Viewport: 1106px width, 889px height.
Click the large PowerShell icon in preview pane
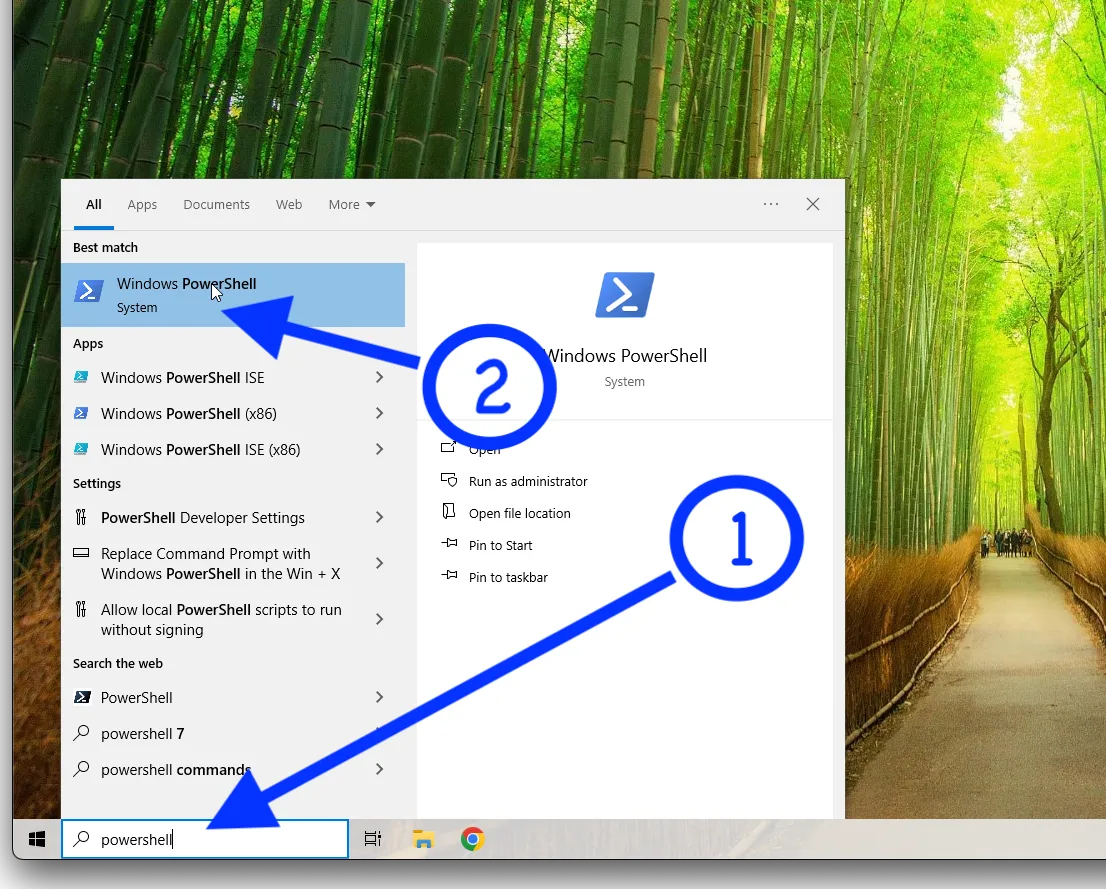click(624, 295)
